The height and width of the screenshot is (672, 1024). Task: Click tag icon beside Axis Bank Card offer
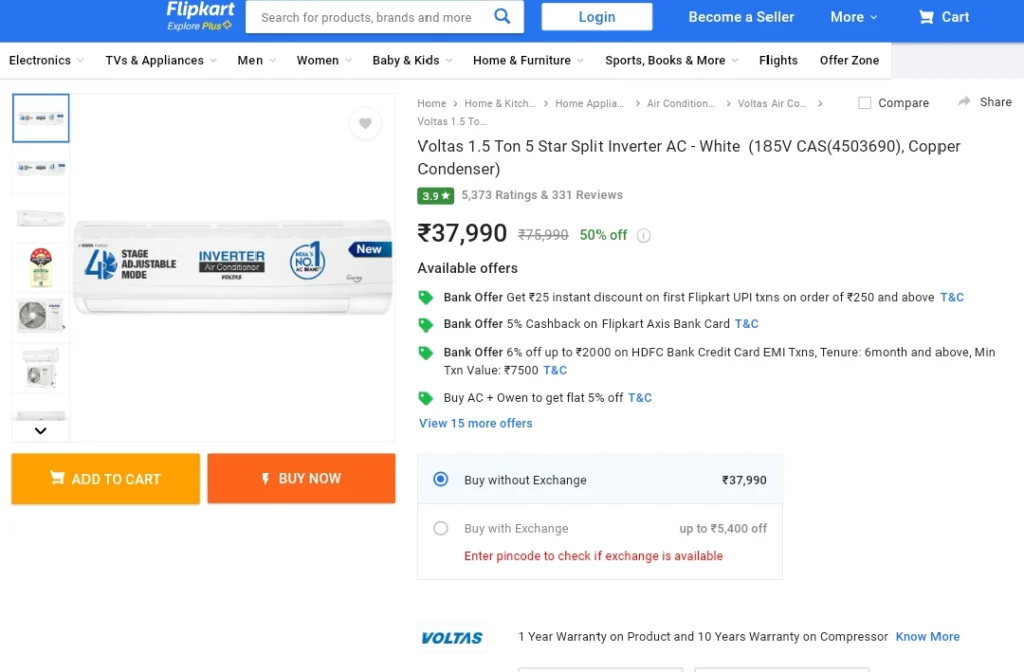tap(426, 325)
